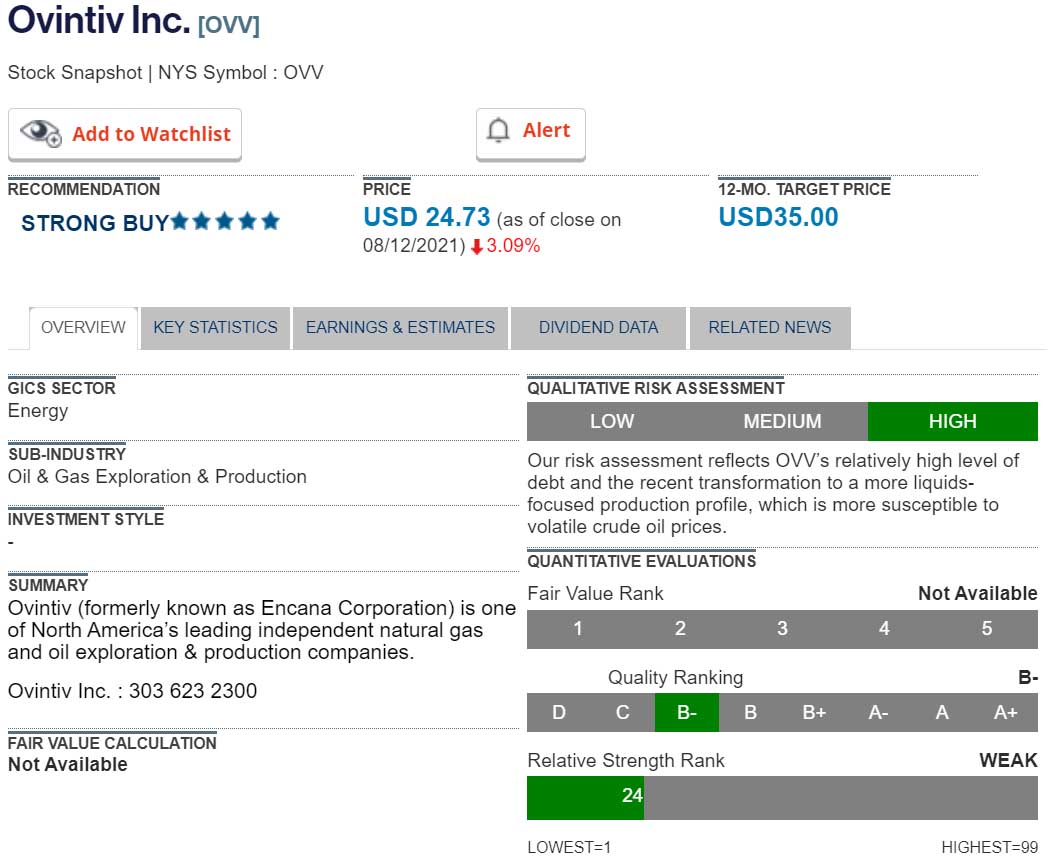Click Fair Value Rank box 3
1051x867 pixels.
click(x=782, y=629)
